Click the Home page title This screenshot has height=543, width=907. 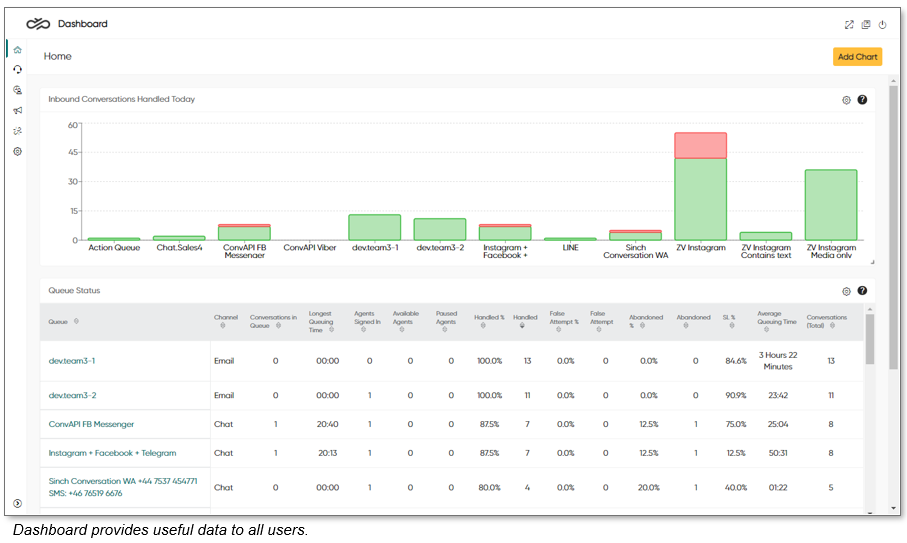58,56
